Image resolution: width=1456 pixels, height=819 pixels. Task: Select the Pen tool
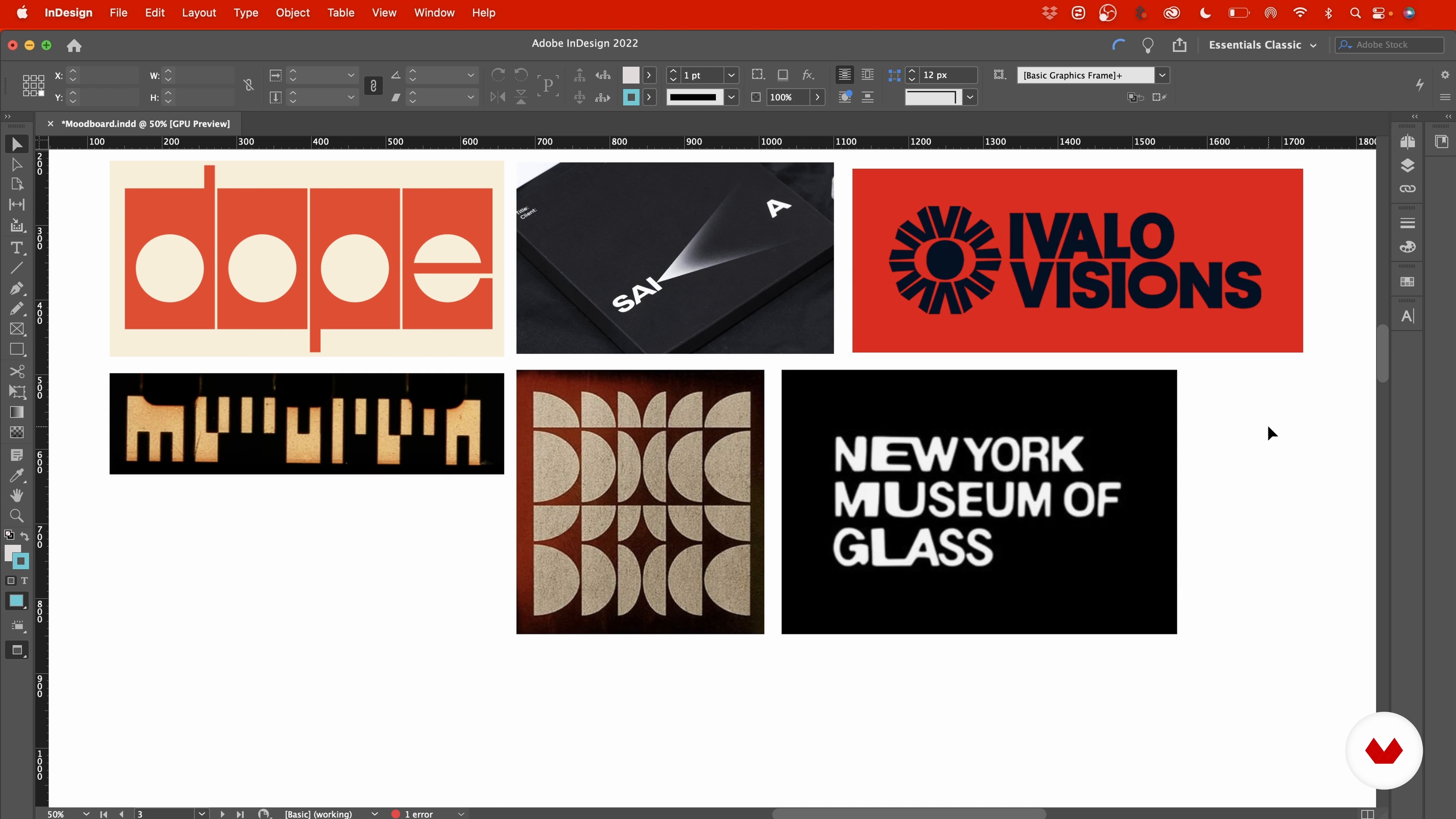point(17,288)
